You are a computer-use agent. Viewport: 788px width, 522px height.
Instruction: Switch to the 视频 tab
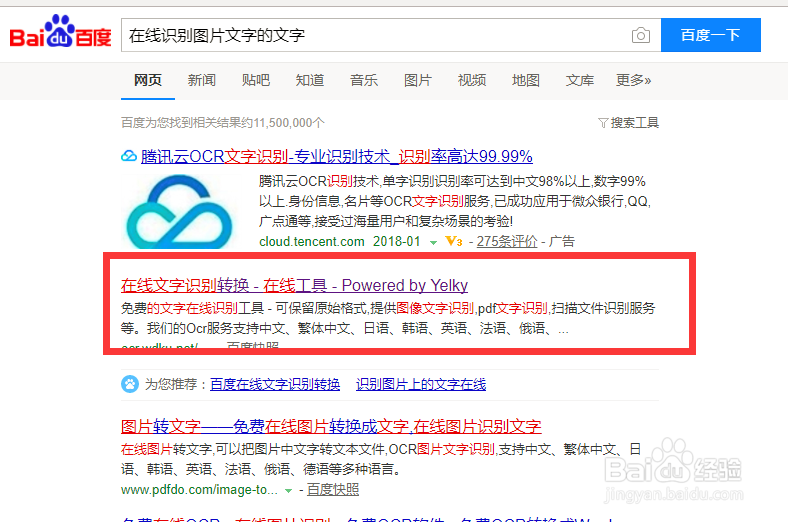(x=472, y=80)
